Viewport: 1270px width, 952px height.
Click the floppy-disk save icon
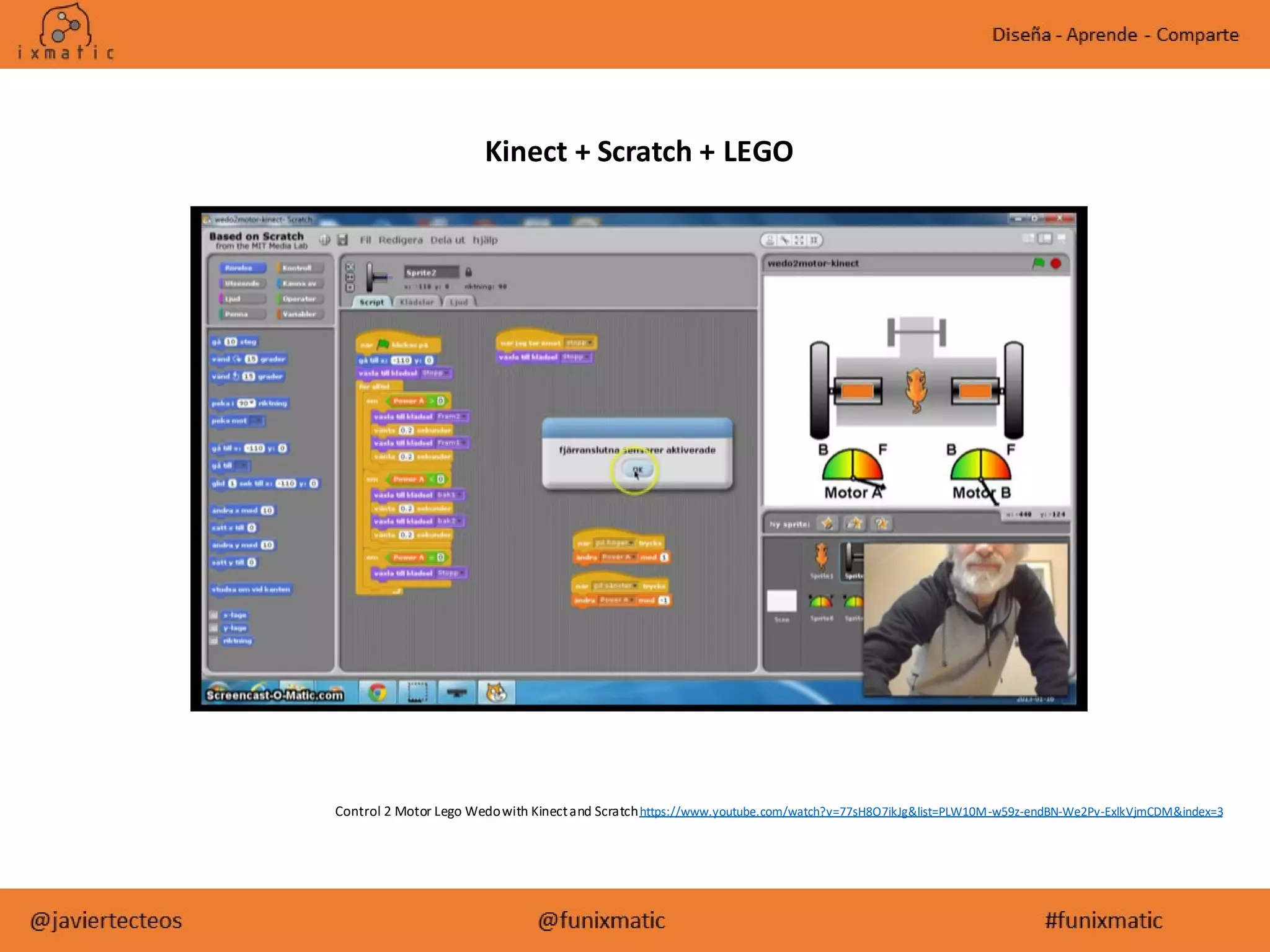(x=343, y=240)
